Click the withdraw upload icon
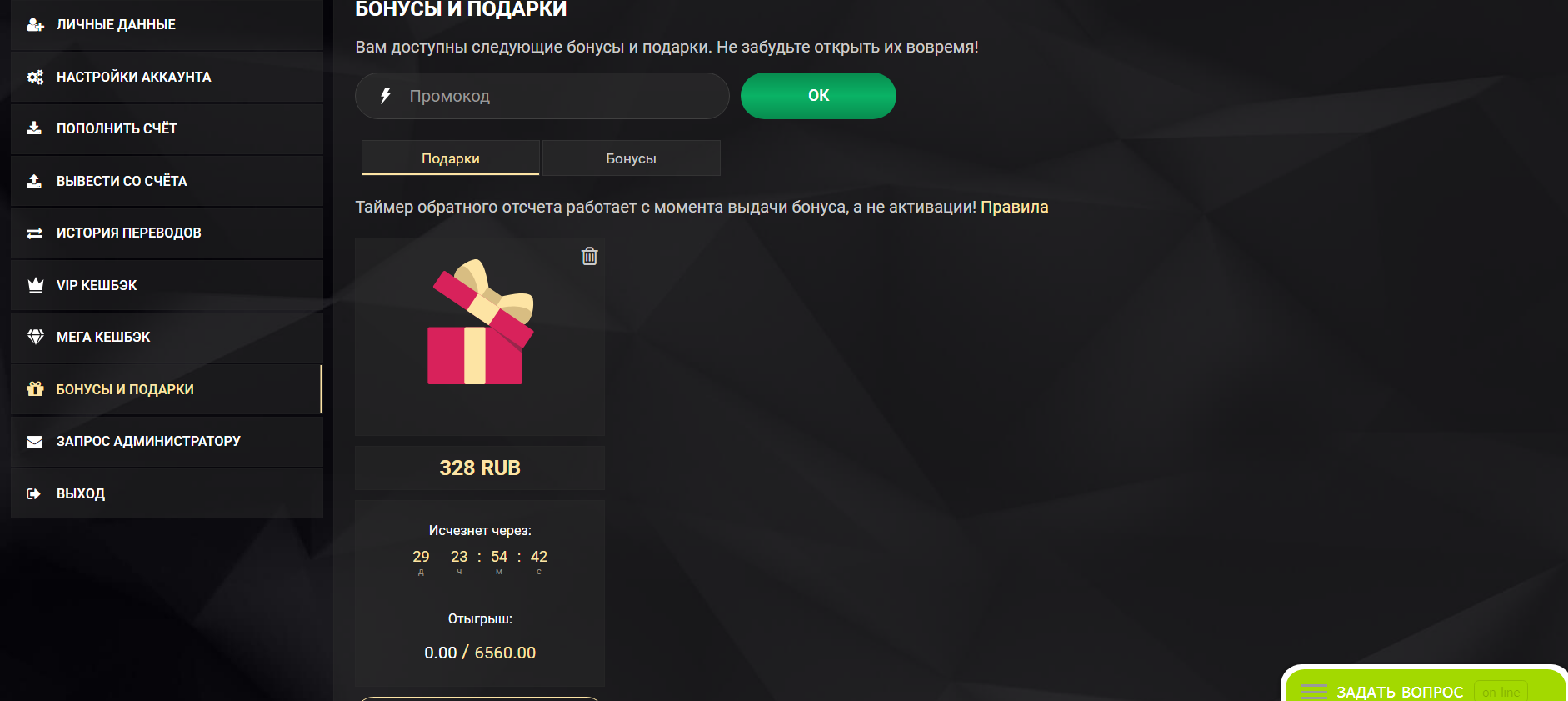Viewport: 1568px width, 701px height. 34,181
